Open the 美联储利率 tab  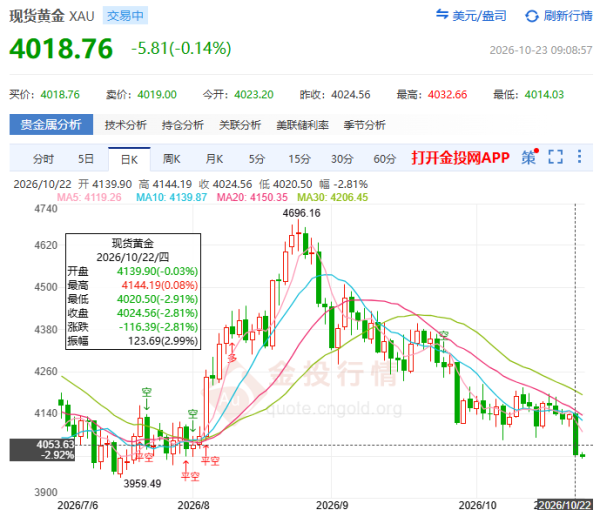click(x=302, y=125)
